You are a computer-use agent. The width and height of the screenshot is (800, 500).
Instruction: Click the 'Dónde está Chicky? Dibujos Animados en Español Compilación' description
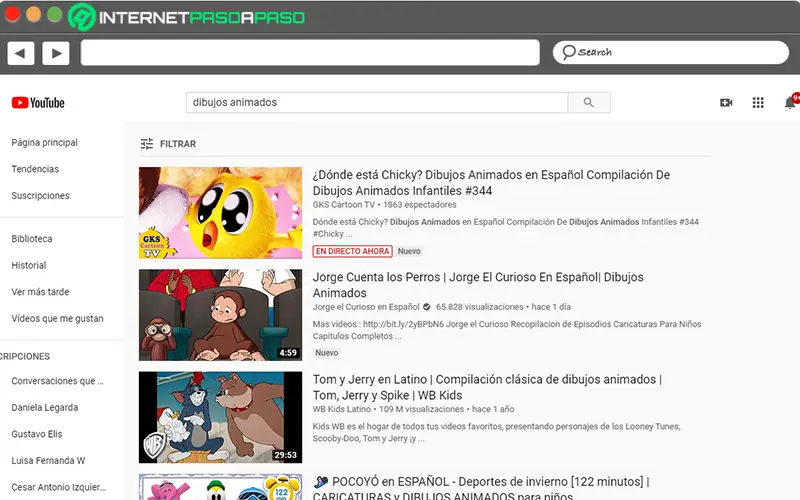506,228
